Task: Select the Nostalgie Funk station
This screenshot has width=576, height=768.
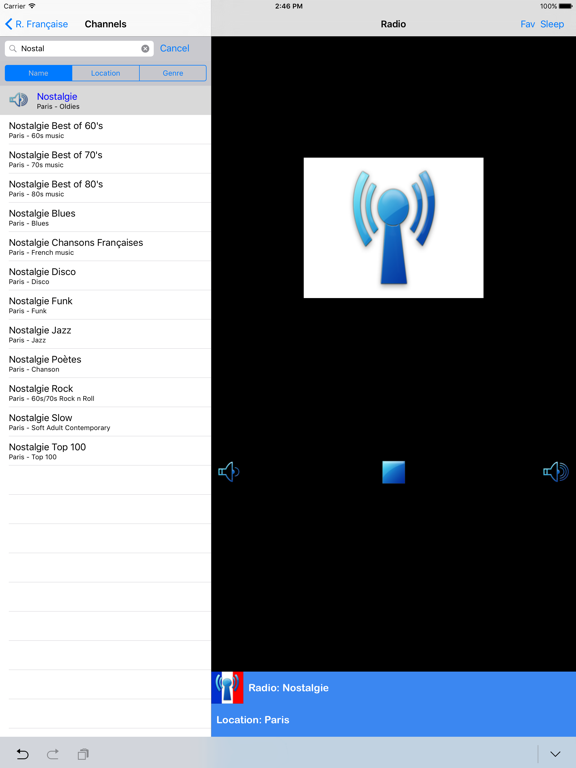Action: (105, 305)
